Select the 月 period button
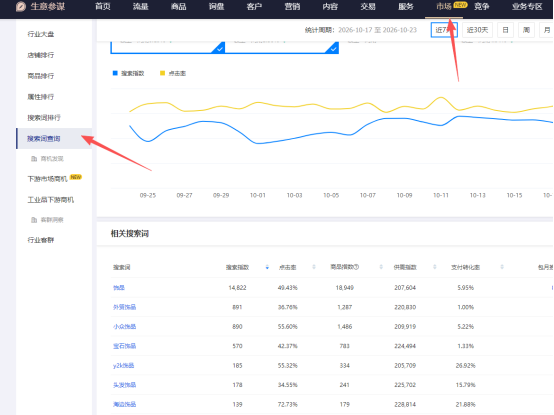554x415 pixels. [547, 30]
